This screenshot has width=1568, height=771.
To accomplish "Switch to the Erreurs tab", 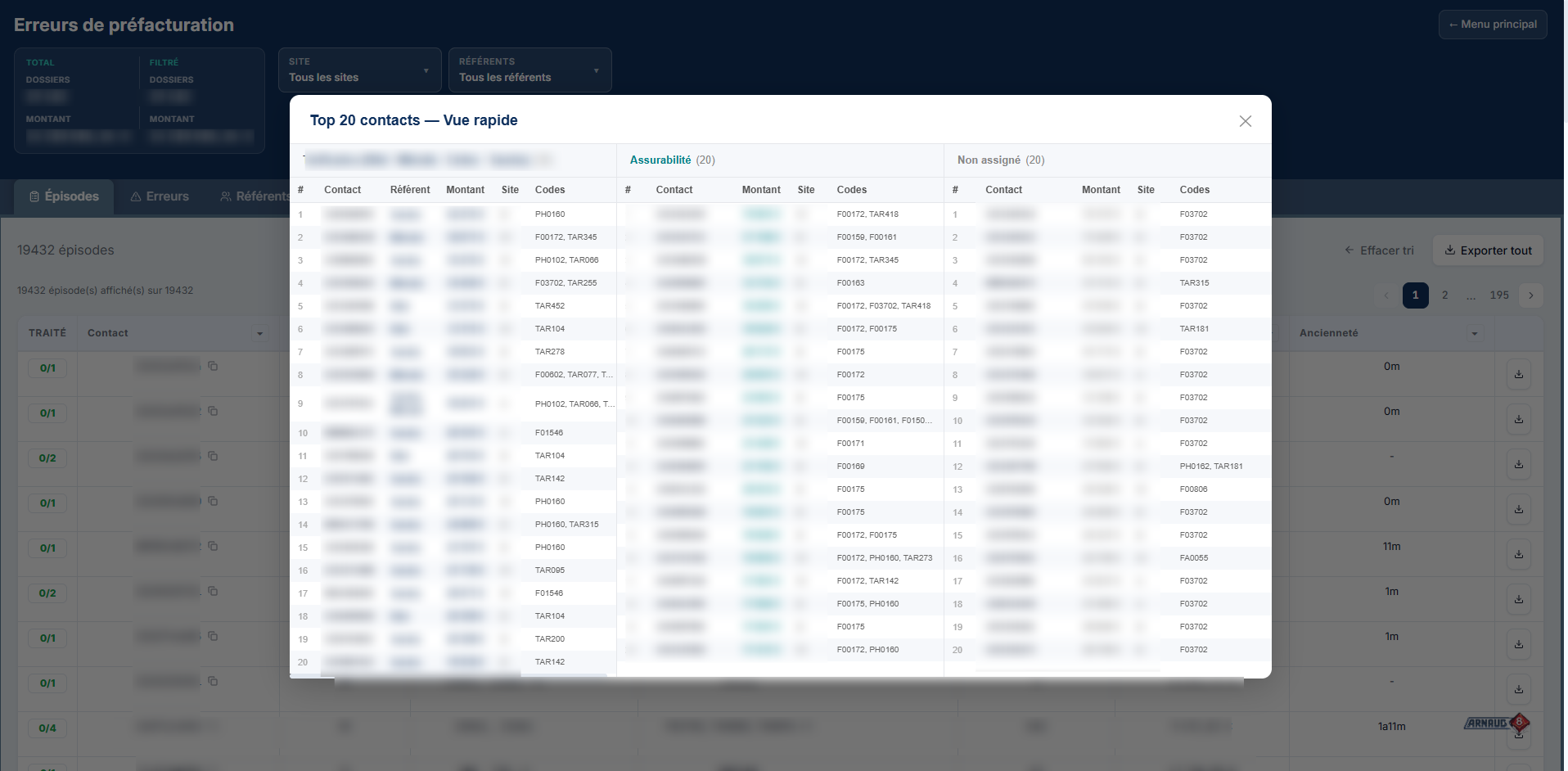I will [x=160, y=196].
